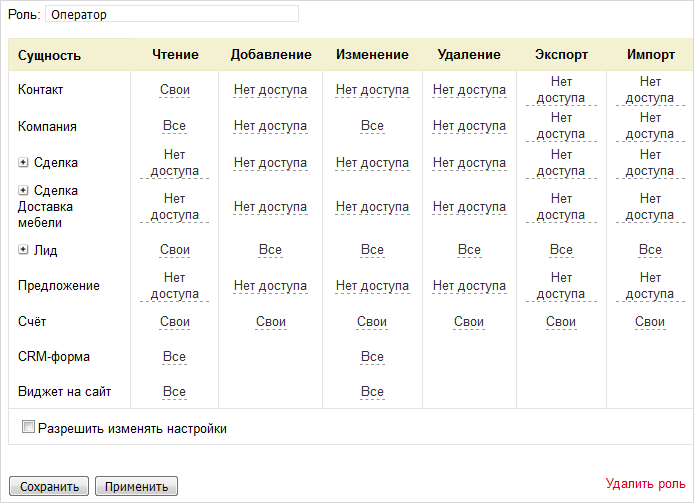The image size is (694, 503).
Task: Focus the Роль name input field
Action: tap(172, 14)
